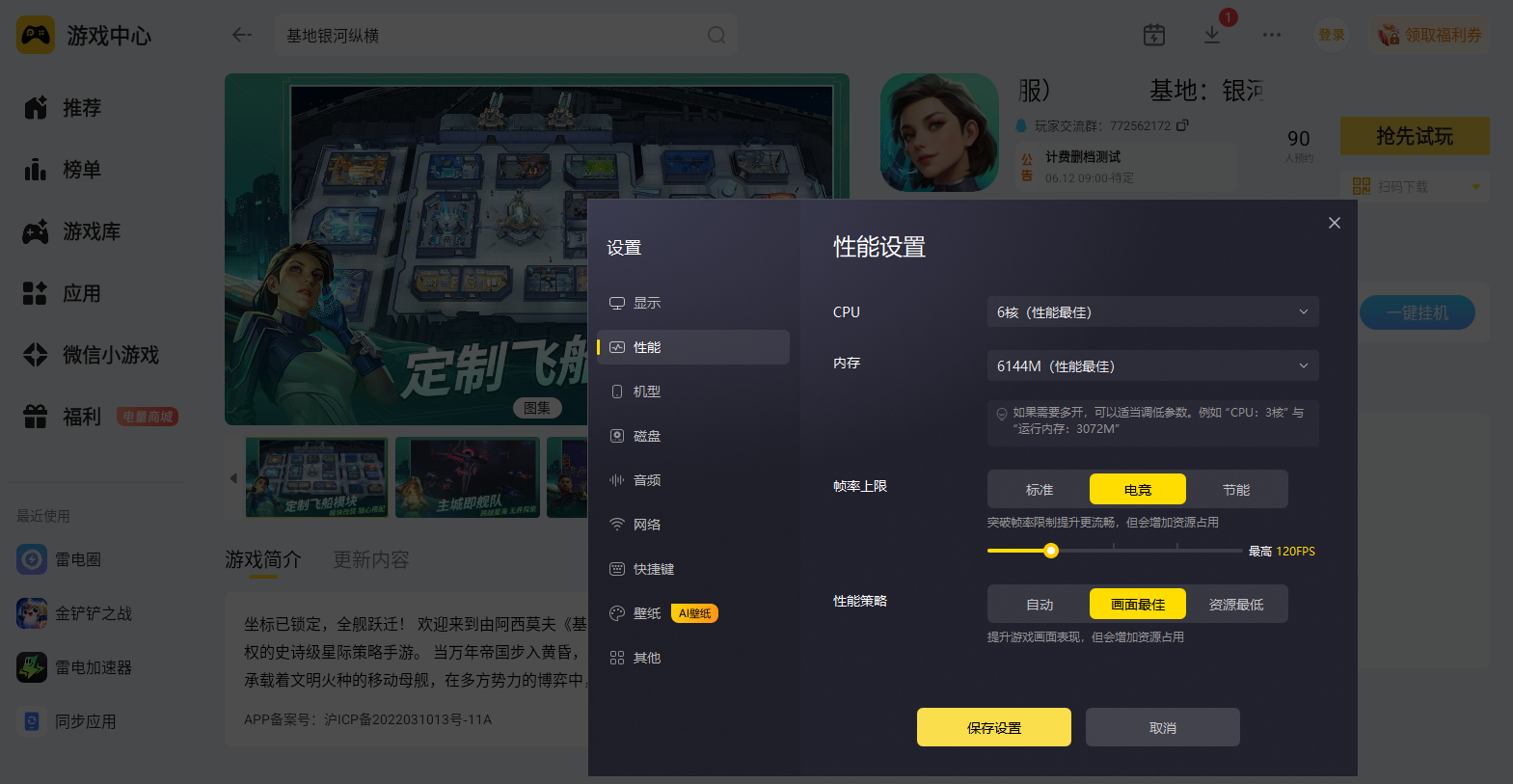Click the 登录 login avatar
Image resolution: width=1513 pixels, height=784 pixels.
point(1332,36)
